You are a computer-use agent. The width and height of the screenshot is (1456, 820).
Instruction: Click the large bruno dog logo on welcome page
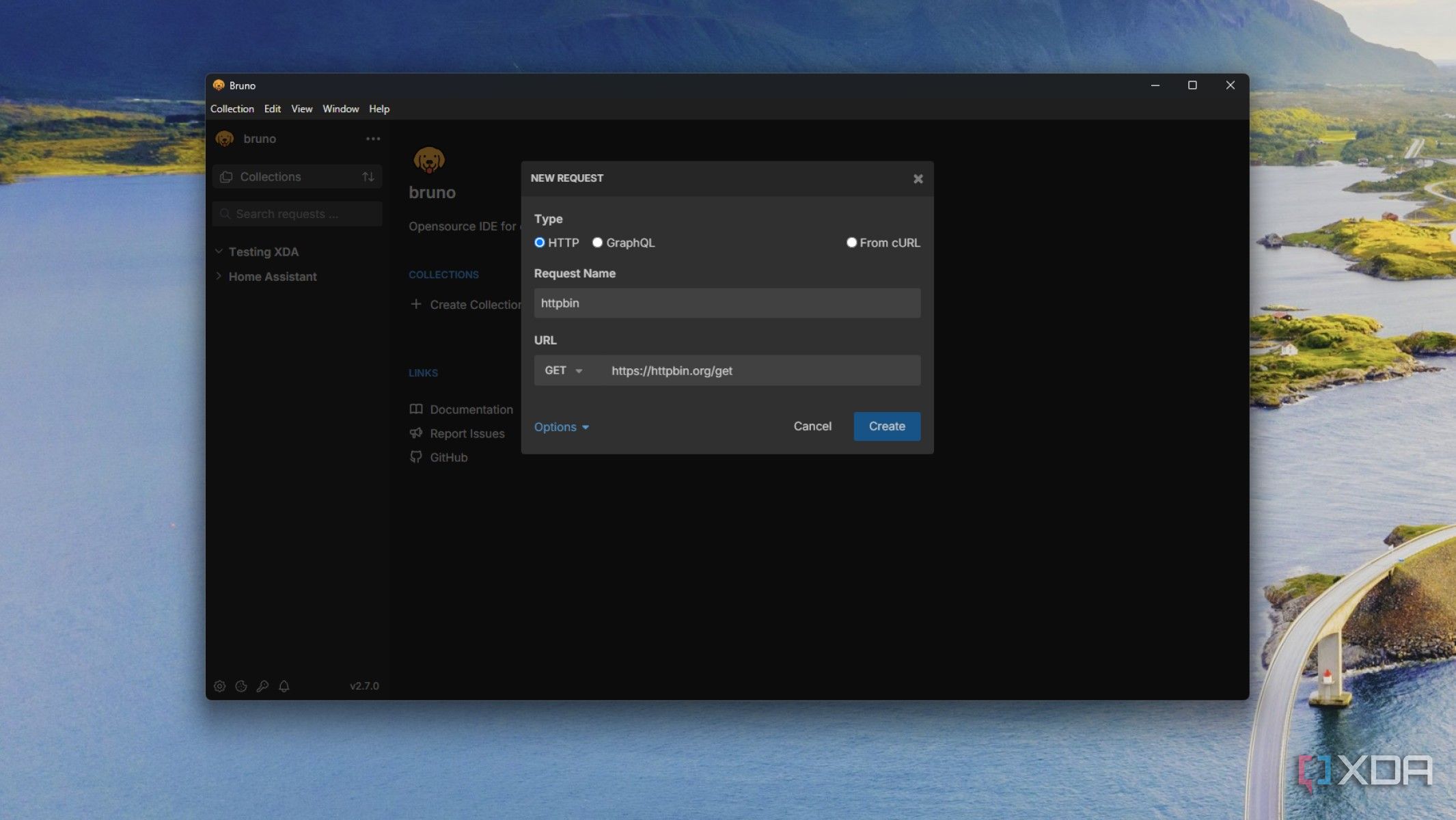[x=429, y=161]
